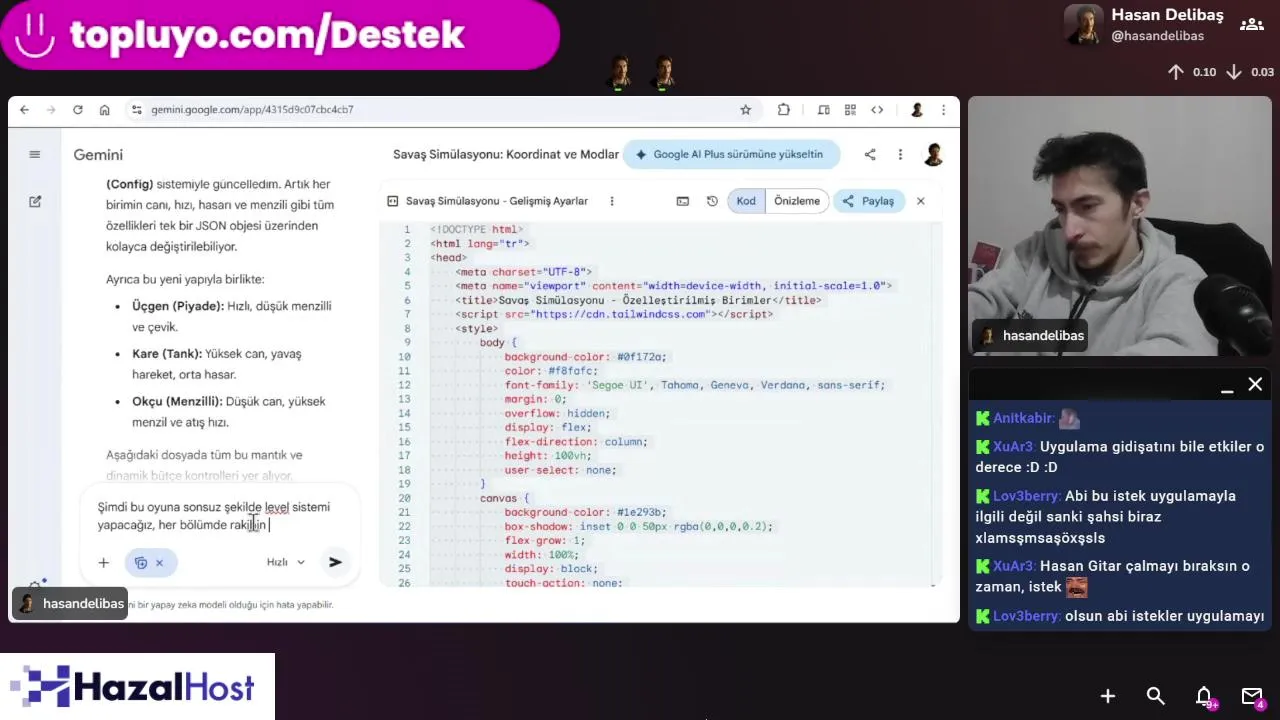Open the browser profile avatar

click(916, 110)
